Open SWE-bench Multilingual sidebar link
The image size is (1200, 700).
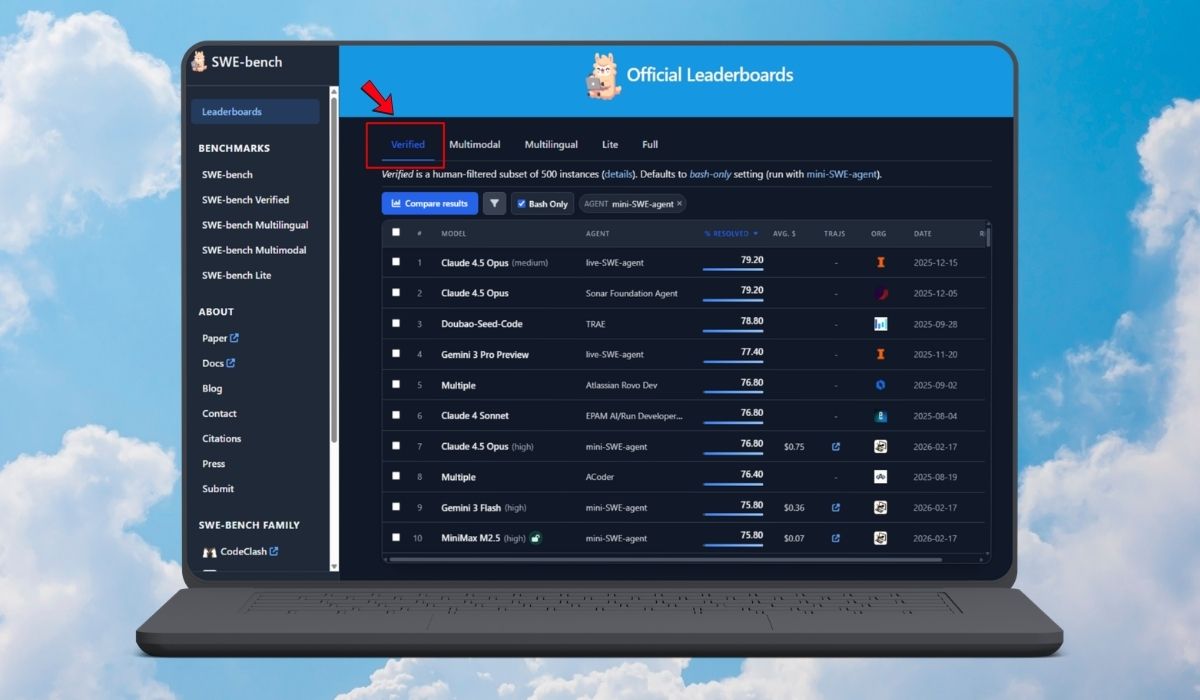pyautogui.click(x=255, y=225)
